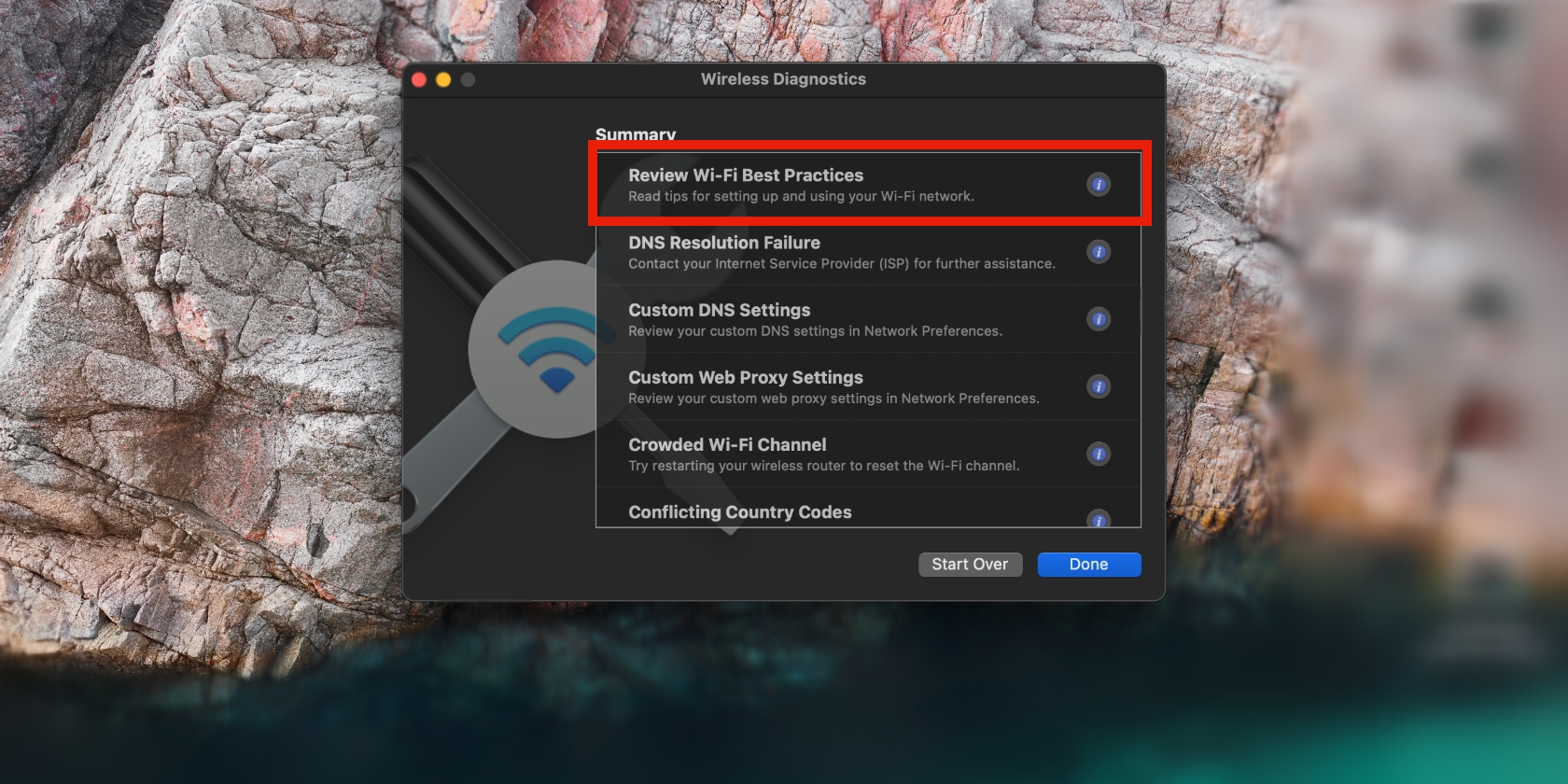Click the Start Over button

(970, 565)
